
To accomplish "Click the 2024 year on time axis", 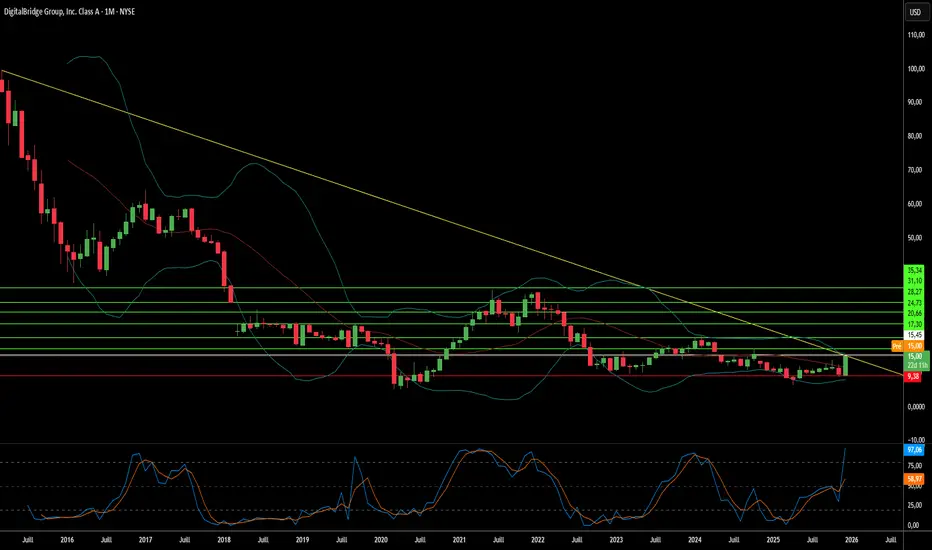I will (695, 540).
